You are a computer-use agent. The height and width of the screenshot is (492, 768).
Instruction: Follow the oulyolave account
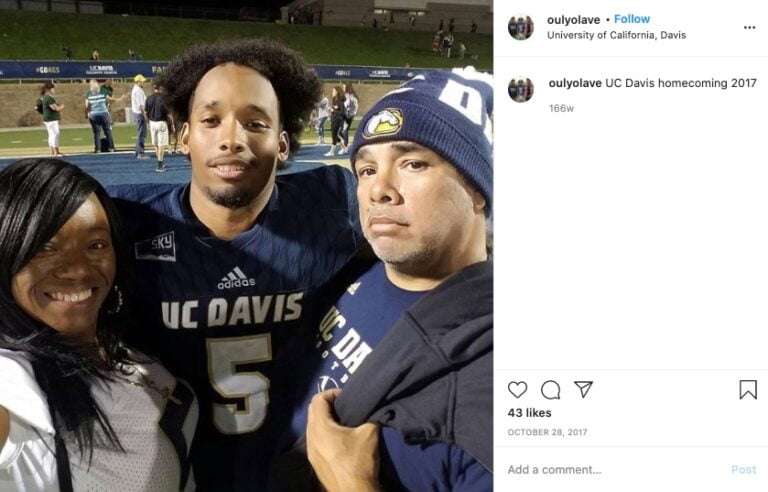click(x=632, y=19)
